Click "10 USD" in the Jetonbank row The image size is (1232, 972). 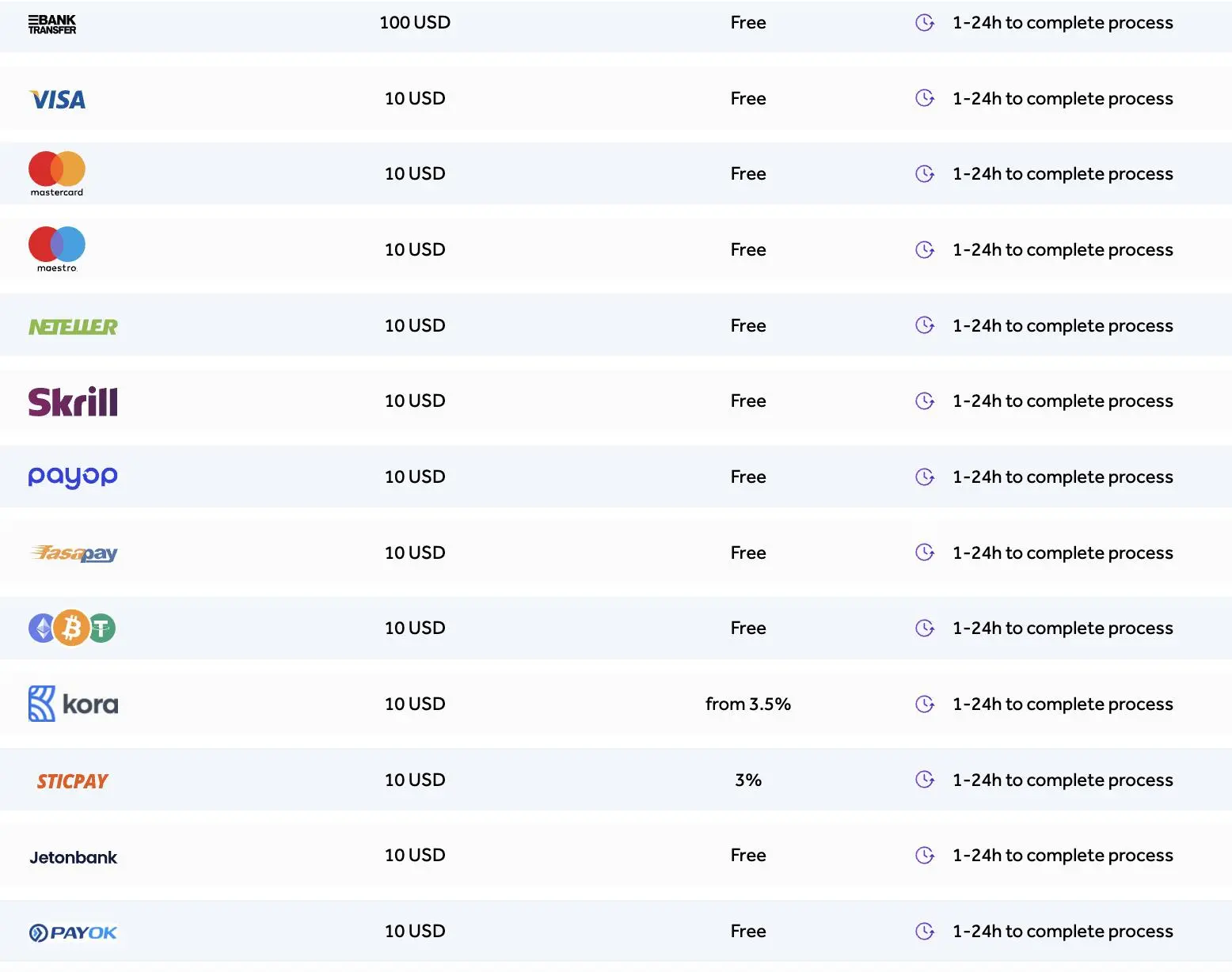coord(415,855)
